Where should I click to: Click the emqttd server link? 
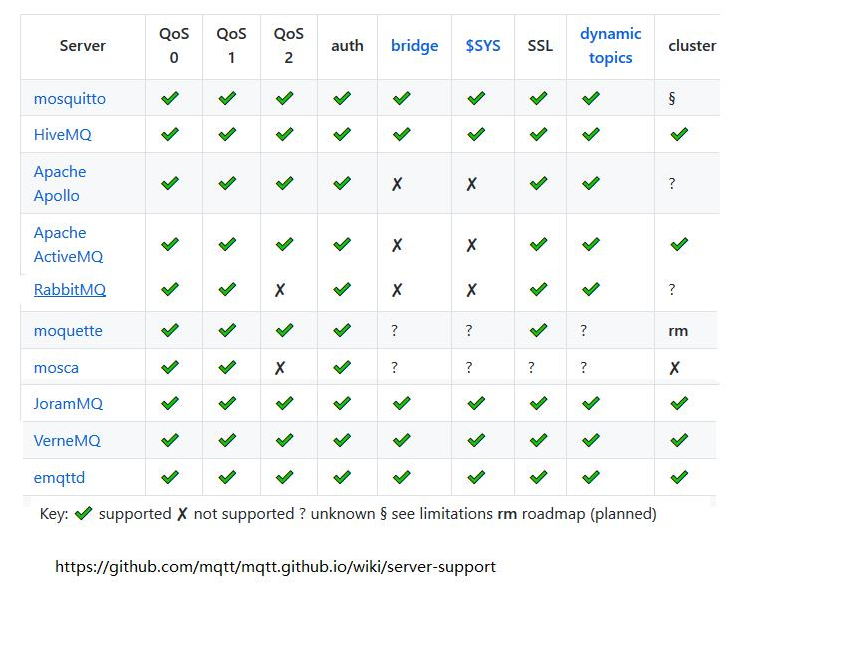pyautogui.click(x=59, y=477)
